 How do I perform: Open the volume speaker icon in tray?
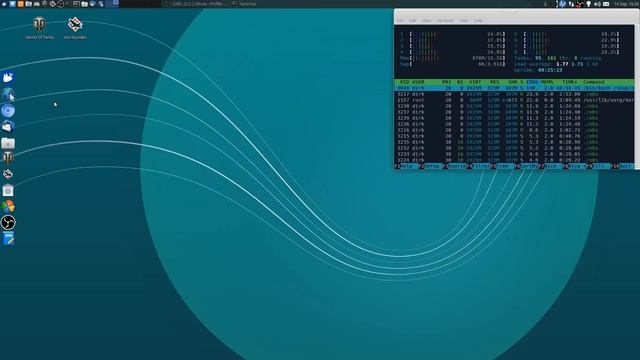pos(598,4)
